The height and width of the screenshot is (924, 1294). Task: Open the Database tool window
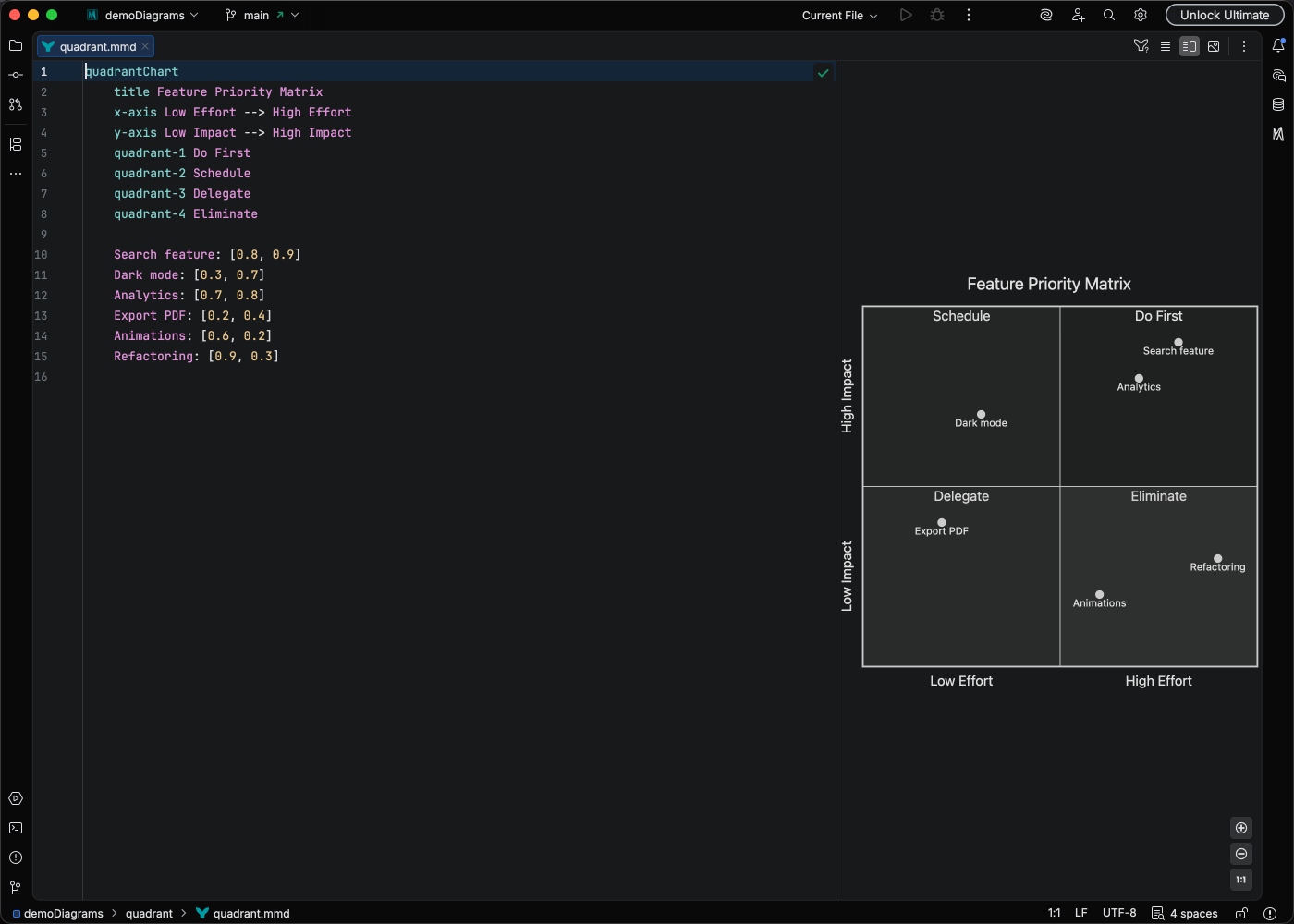[x=1280, y=104]
